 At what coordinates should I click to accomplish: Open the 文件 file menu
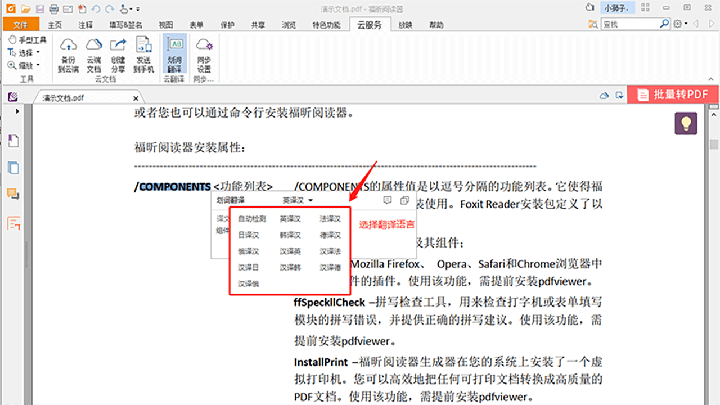pos(21,25)
